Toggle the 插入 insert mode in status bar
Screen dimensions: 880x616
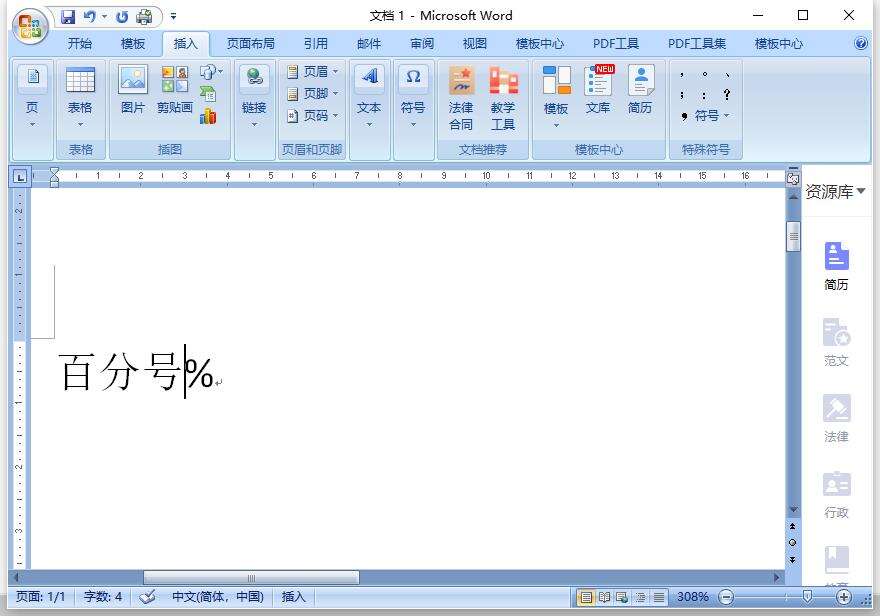pyautogui.click(x=294, y=597)
